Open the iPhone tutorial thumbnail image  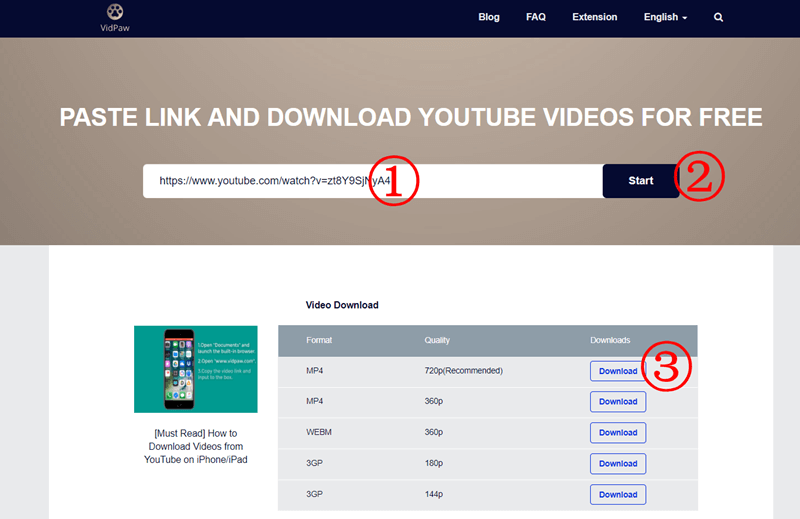(195, 369)
